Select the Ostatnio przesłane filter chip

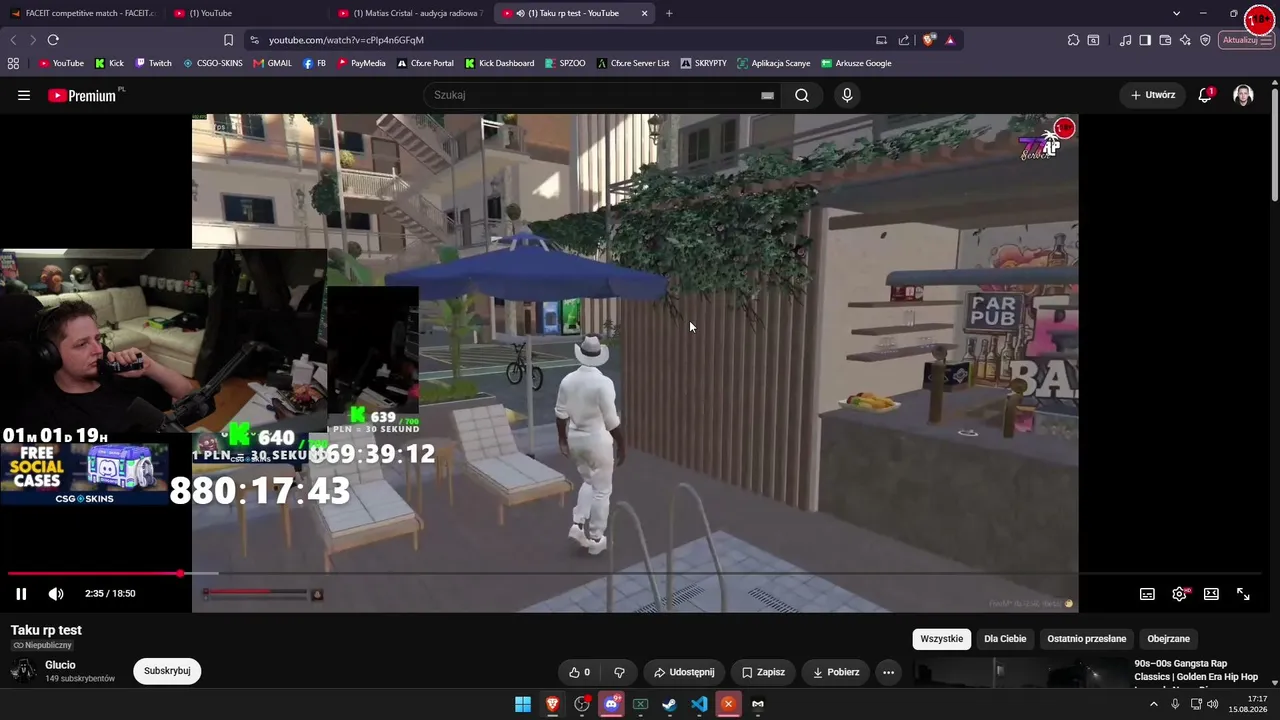pyautogui.click(x=1086, y=639)
